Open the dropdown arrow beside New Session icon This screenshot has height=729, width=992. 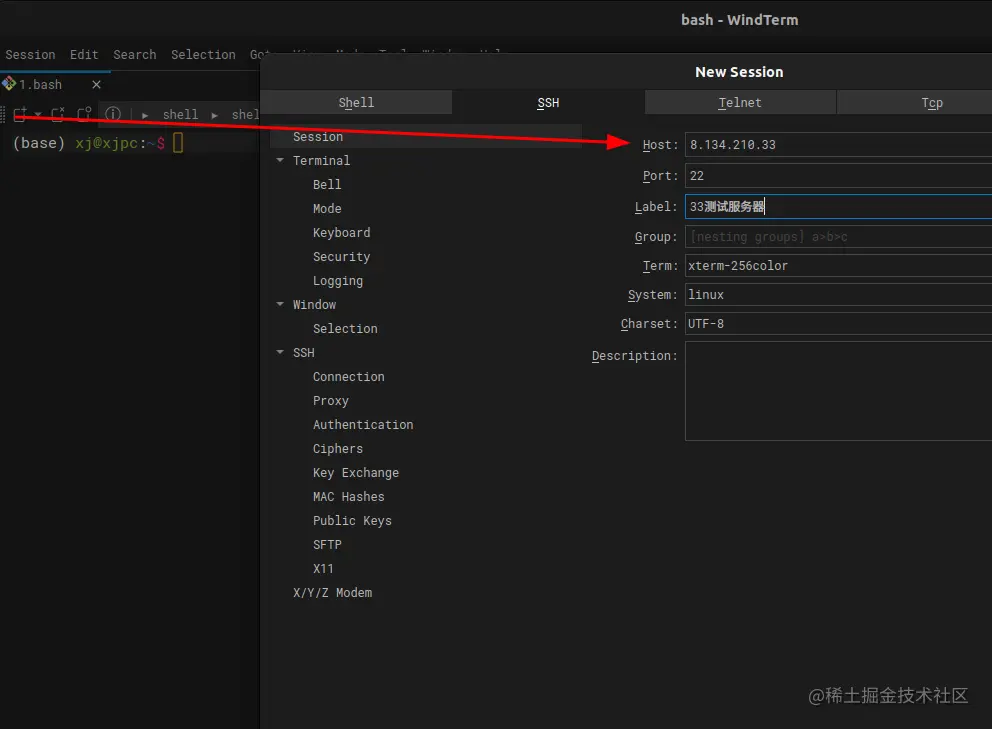[38, 115]
